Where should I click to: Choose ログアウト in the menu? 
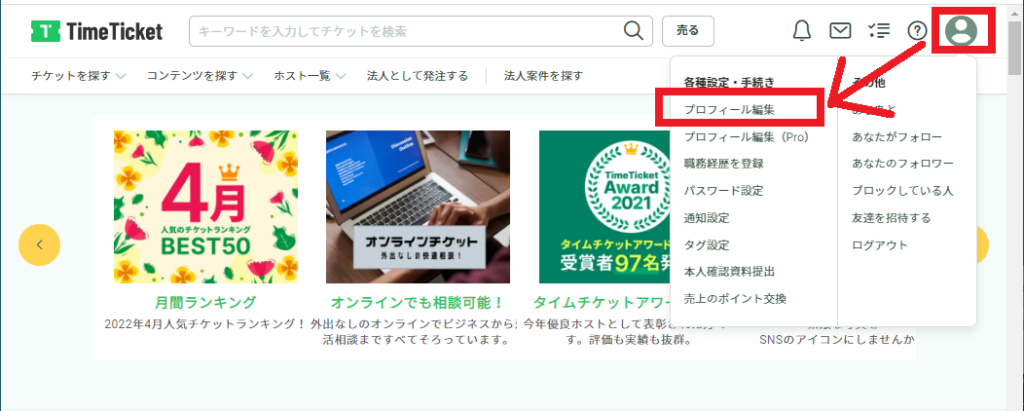coord(879,244)
